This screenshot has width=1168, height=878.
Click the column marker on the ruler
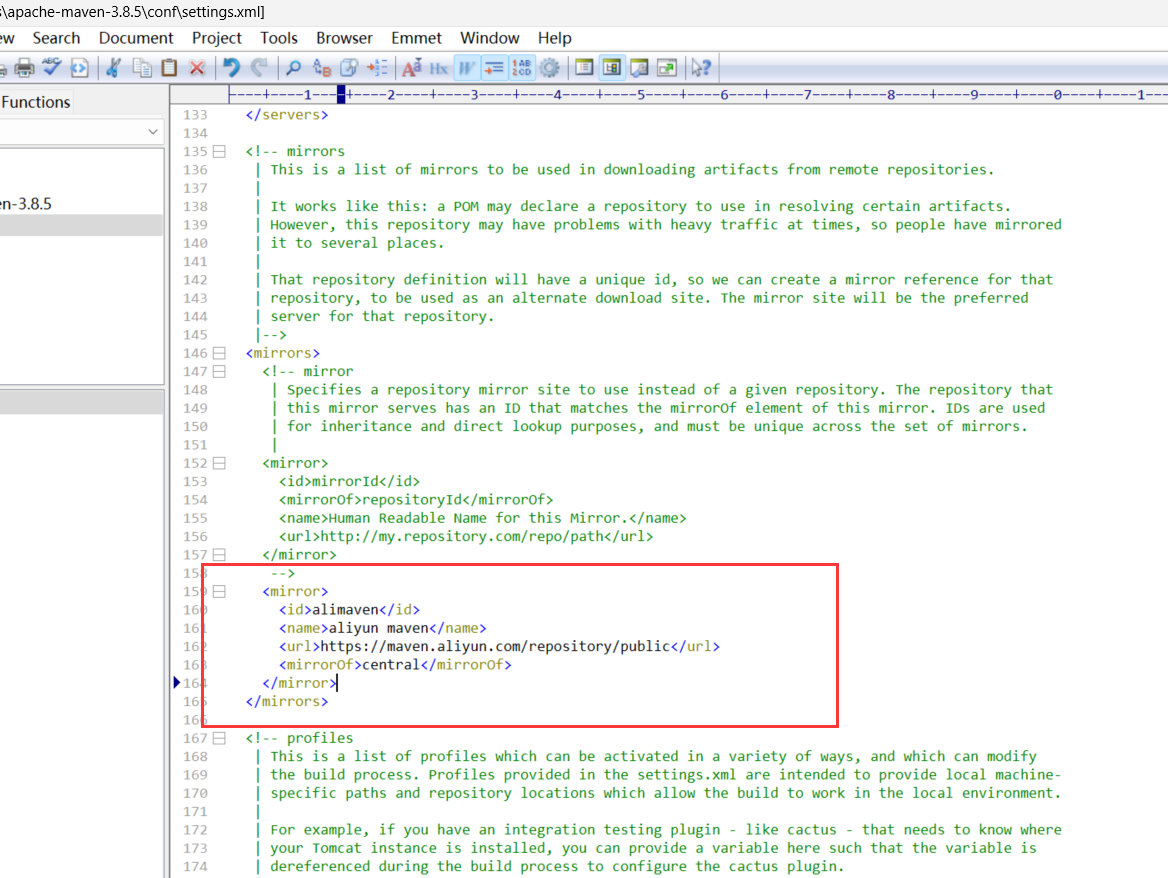(341, 94)
